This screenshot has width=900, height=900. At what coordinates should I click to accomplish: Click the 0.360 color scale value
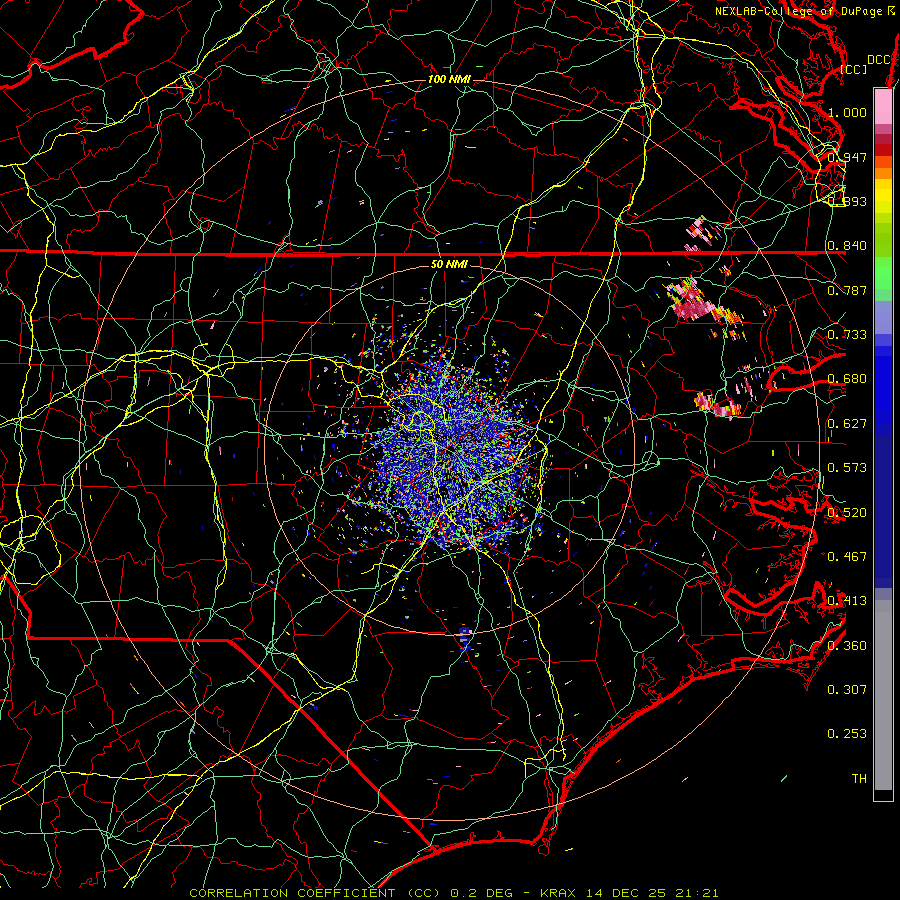(847, 646)
